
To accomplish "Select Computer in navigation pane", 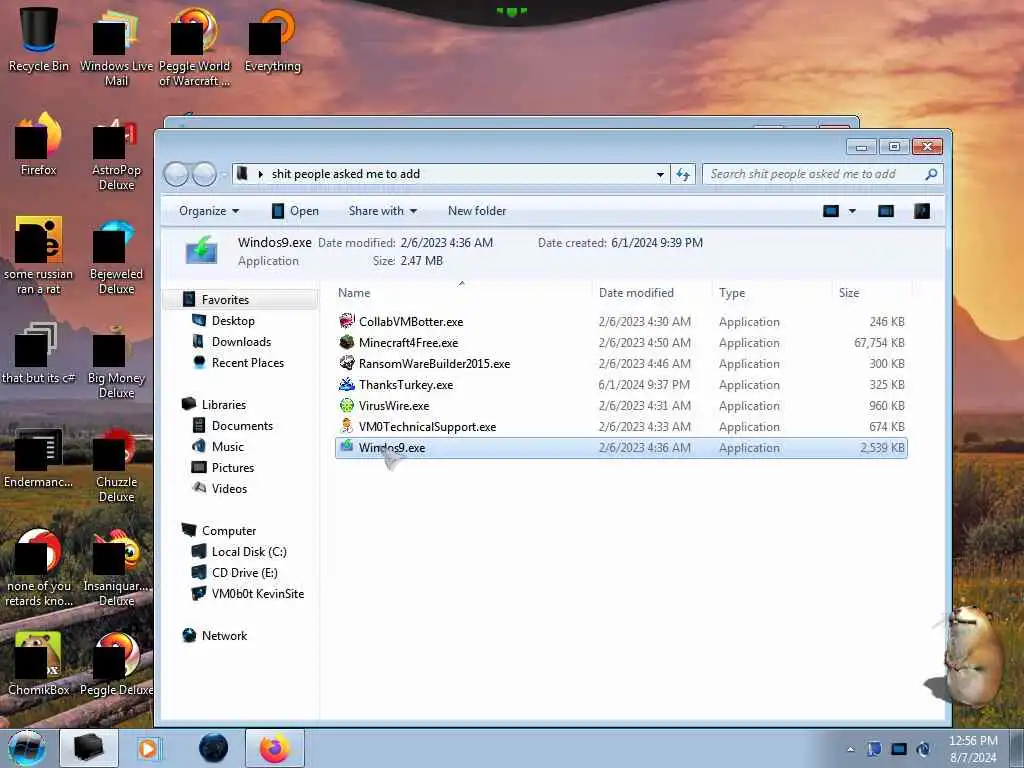I will pos(229,531).
